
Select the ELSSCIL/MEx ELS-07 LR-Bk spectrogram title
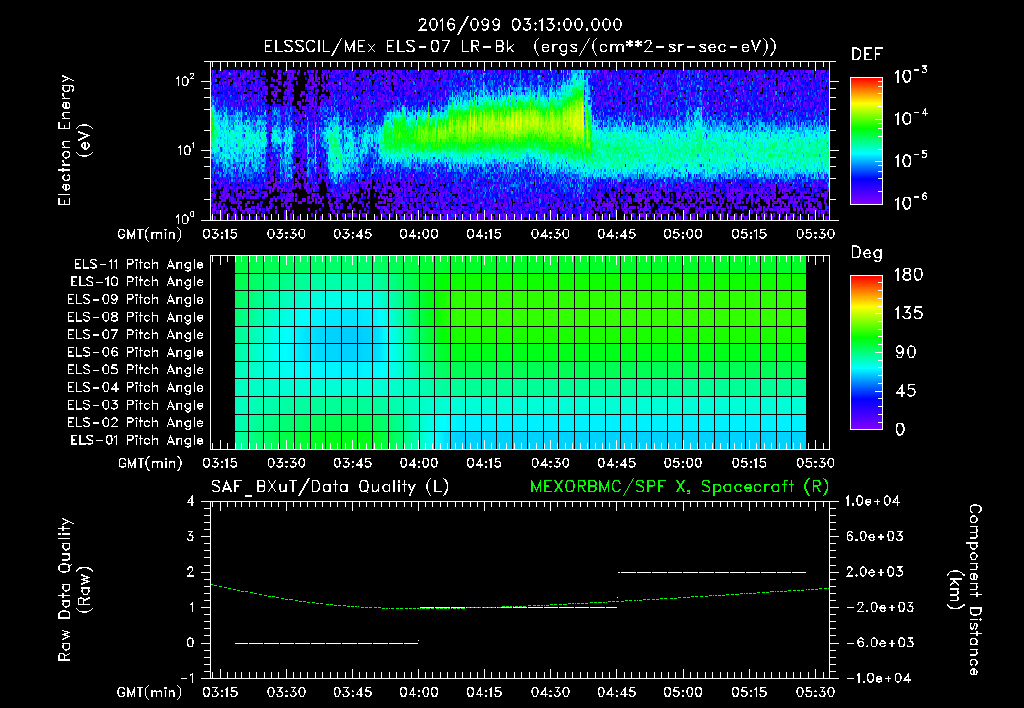(x=520, y=47)
